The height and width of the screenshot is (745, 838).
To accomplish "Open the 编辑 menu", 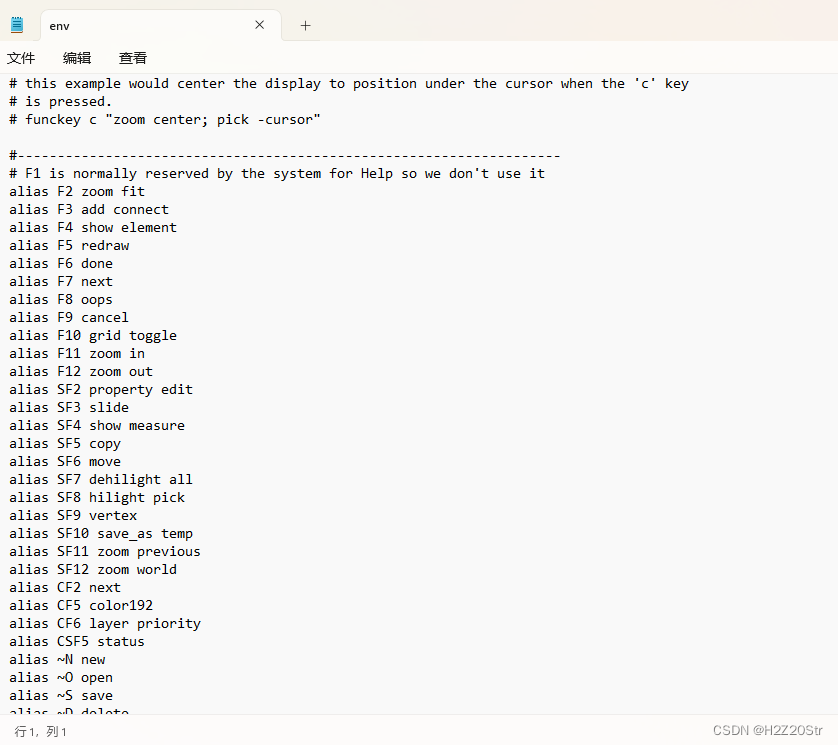I will point(77,58).
